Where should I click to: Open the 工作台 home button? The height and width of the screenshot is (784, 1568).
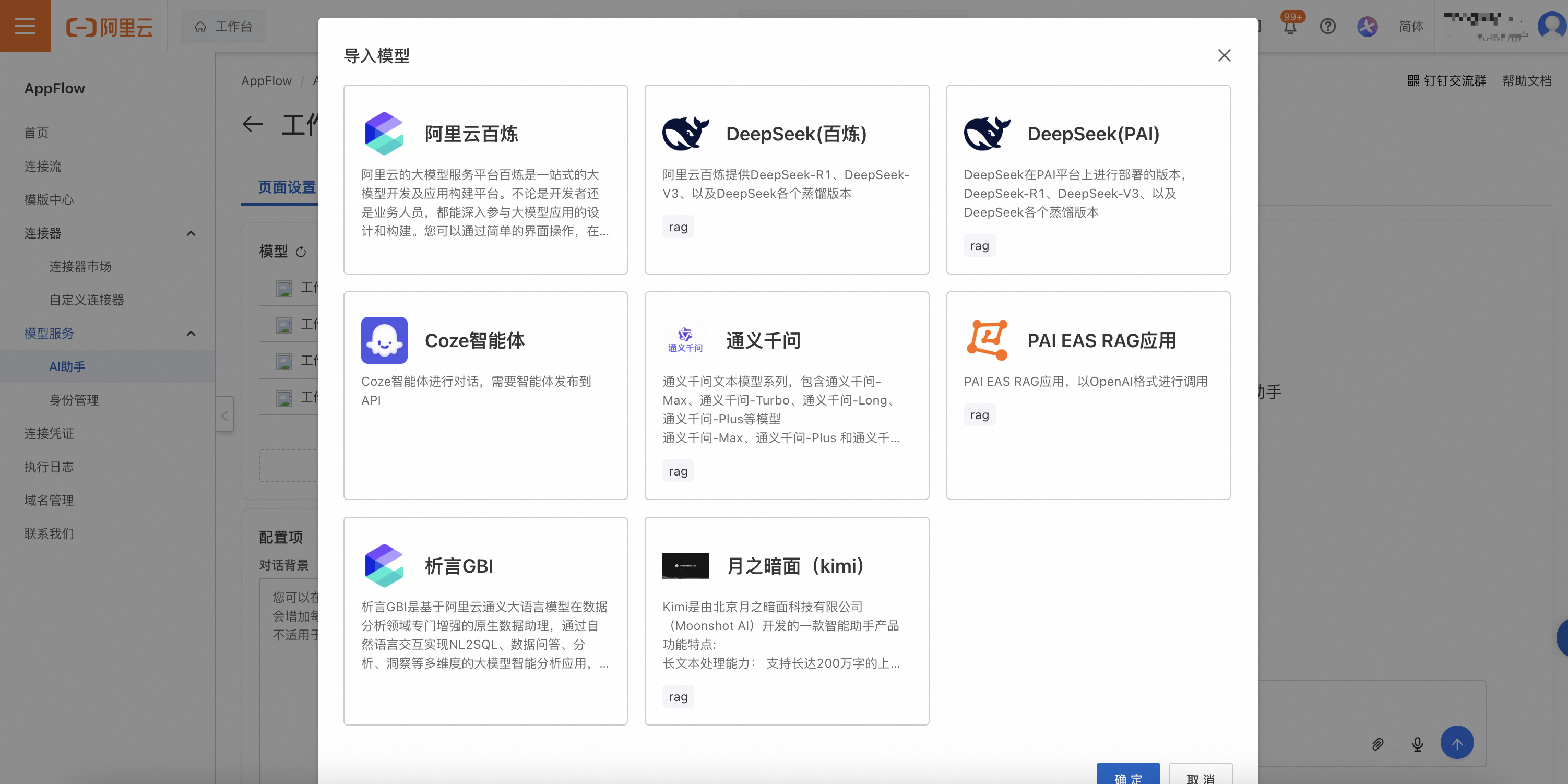pos(223,26)
